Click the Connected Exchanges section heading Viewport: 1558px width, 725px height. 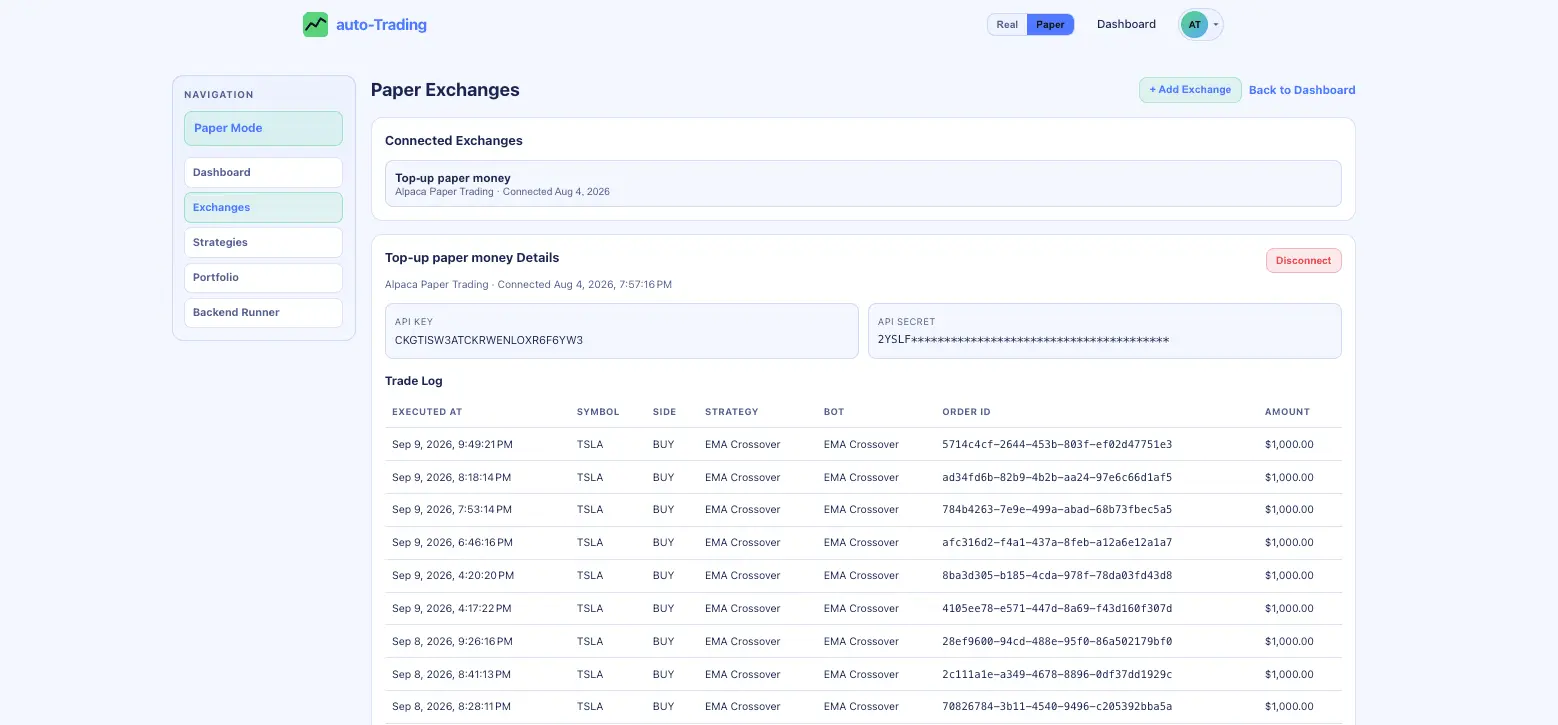click(x=454, y=141)
